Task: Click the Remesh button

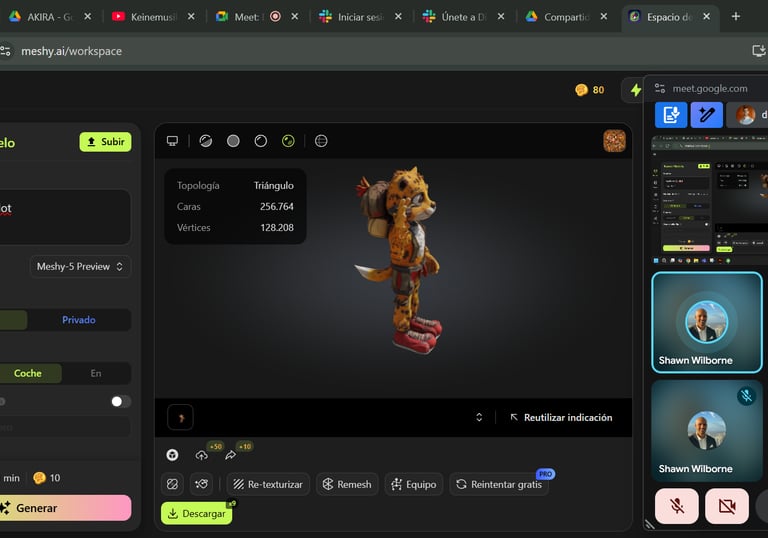Action: (347, 484)
